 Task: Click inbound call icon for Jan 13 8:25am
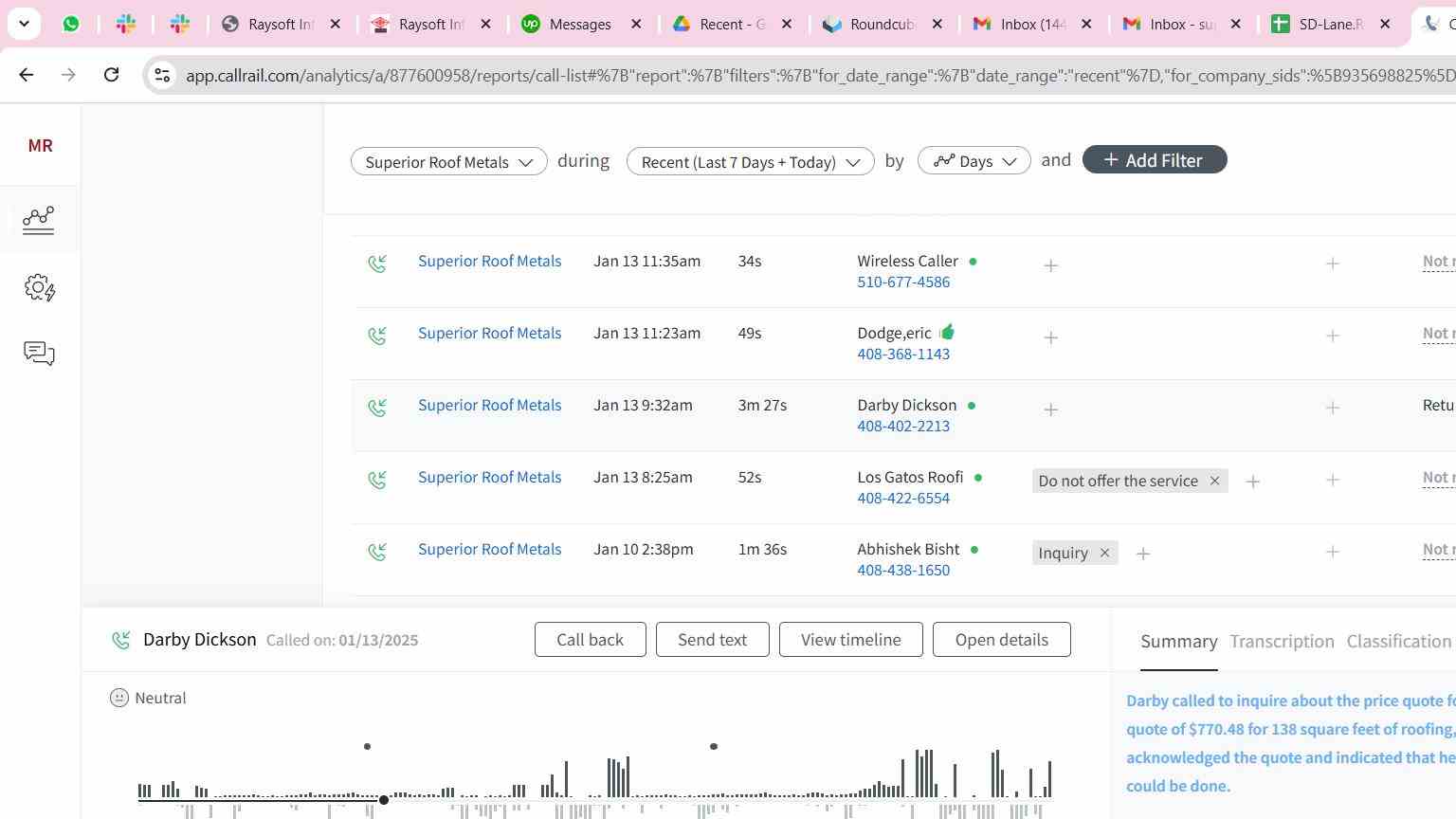point(377,480)
